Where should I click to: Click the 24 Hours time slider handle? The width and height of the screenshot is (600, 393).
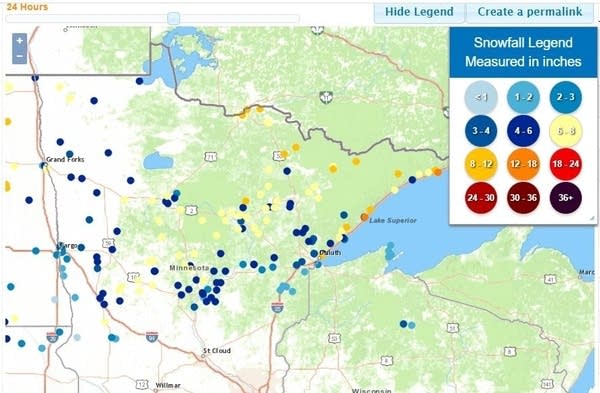173,18
